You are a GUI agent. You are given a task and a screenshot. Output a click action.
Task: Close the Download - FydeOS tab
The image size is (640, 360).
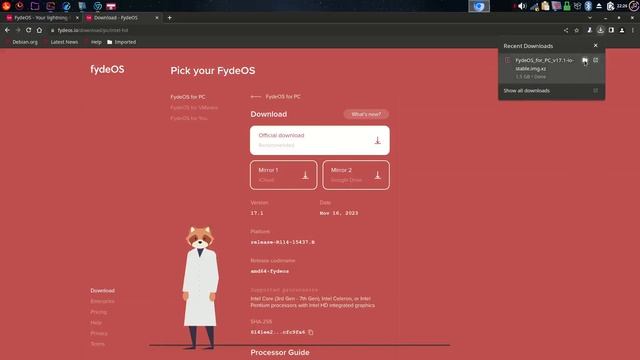pos(157,18)
